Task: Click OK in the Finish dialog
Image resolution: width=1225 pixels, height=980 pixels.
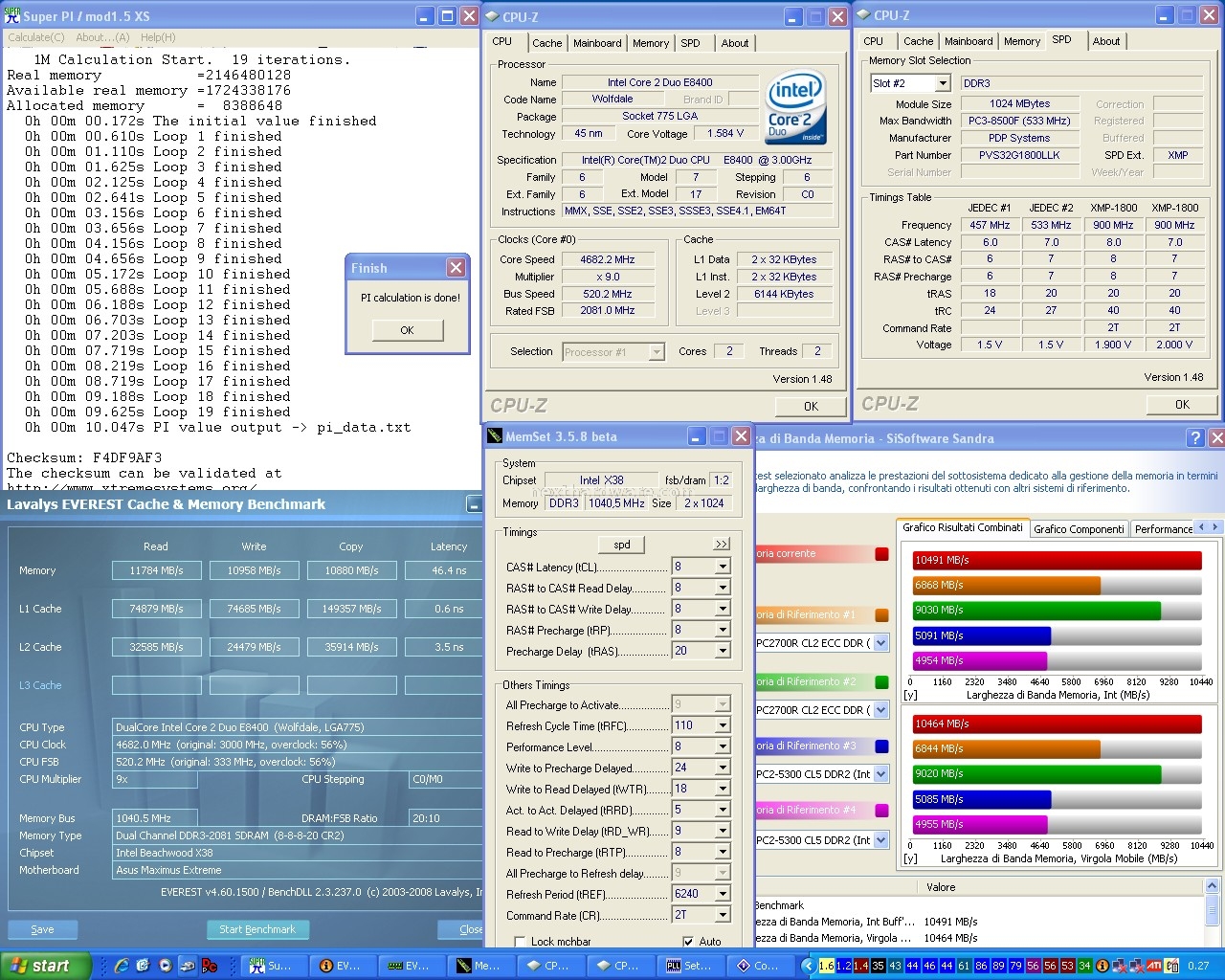Action: (x=407, y=330)
